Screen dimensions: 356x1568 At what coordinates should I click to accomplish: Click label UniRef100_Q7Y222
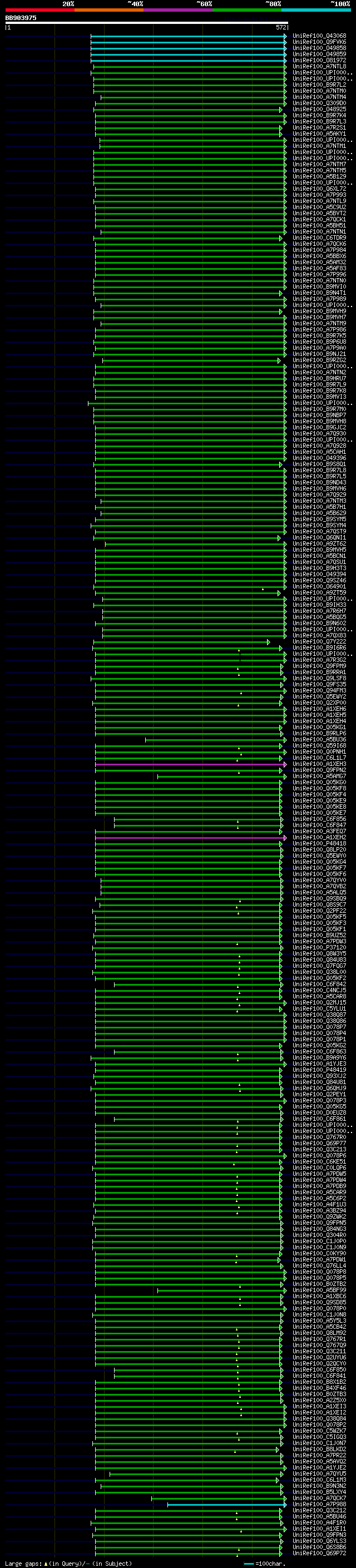tap(319, 641)
